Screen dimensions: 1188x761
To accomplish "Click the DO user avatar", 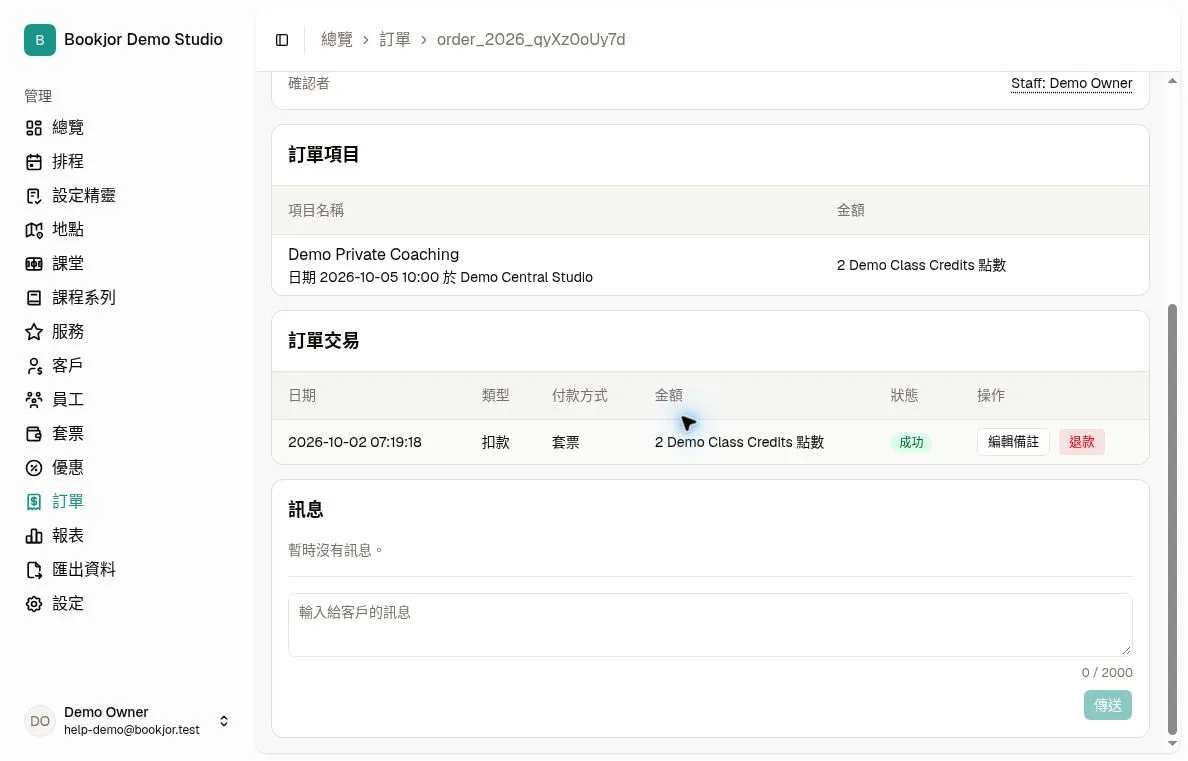I will pos(39,721).
